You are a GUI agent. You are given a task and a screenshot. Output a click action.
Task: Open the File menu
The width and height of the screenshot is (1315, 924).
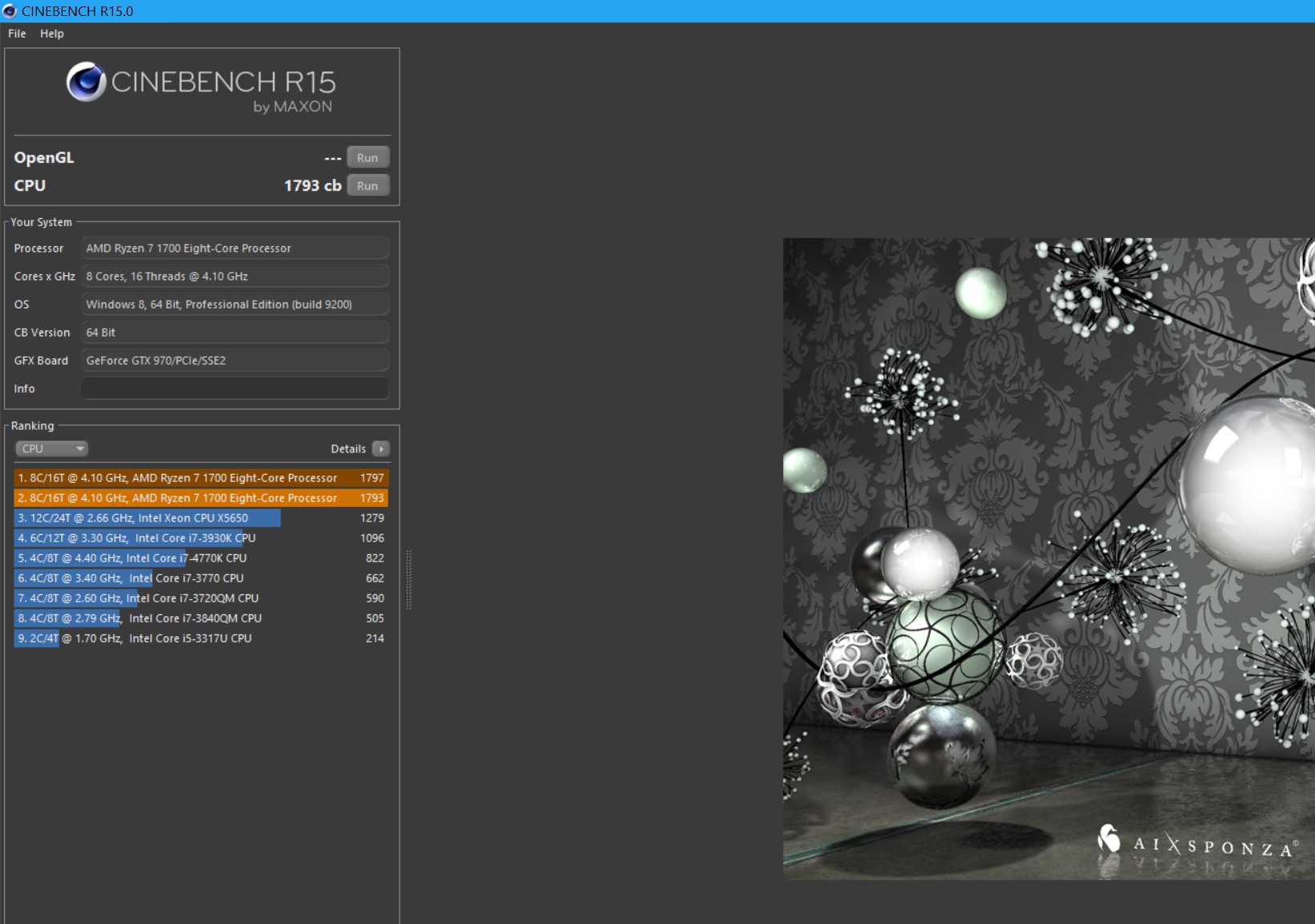coord(17,34)
